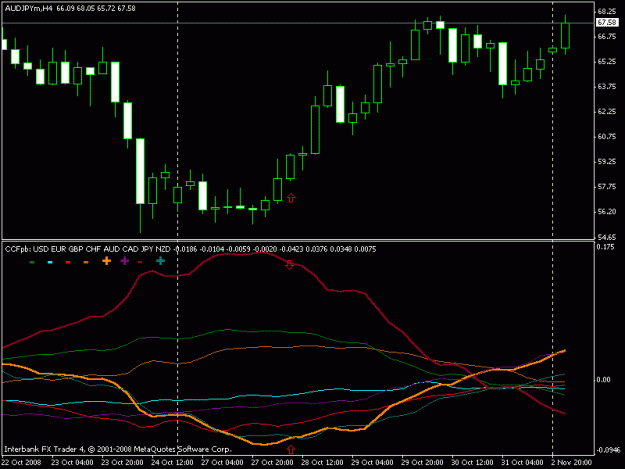Click the 23 Oct 04:00 time axis label
625x469 pixels.
pyautogui.click(x=73, y=463)
